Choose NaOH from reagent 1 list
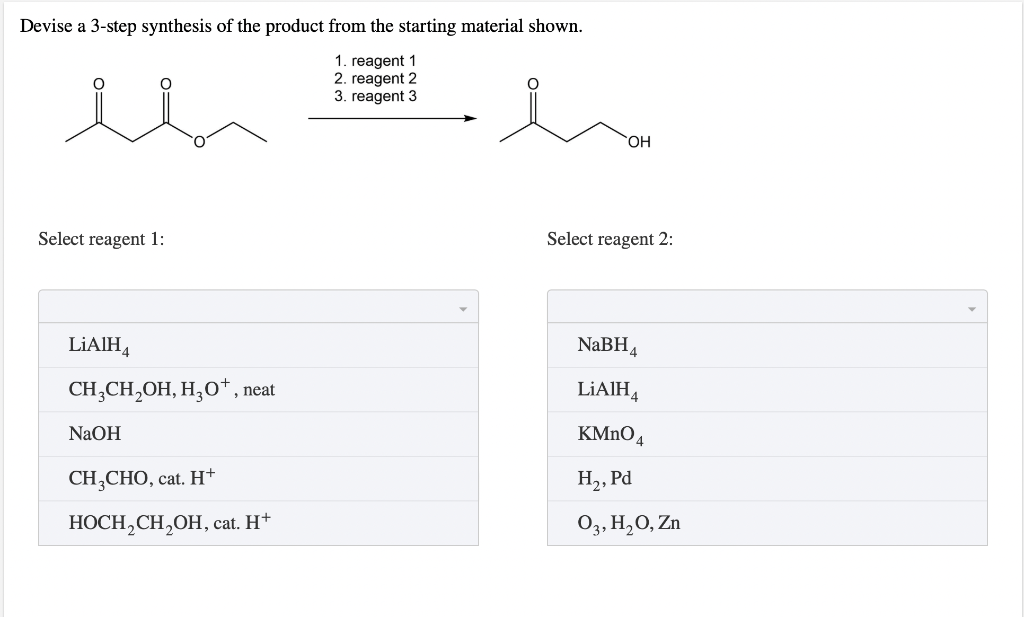Image resolution: width=1024 pixels, height=617 pixels. click(x=91, y=433)
